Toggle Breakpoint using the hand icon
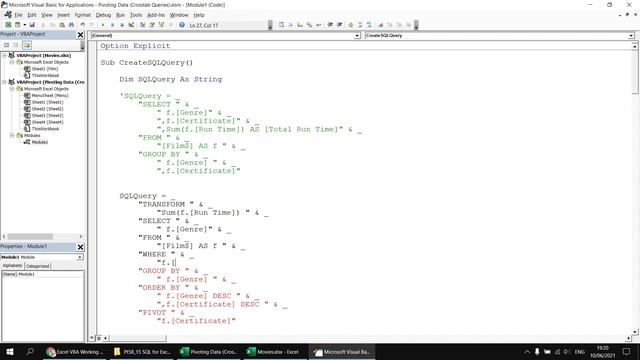The height and width of the screenshot is (360, 640). click(x=351, y=25)
